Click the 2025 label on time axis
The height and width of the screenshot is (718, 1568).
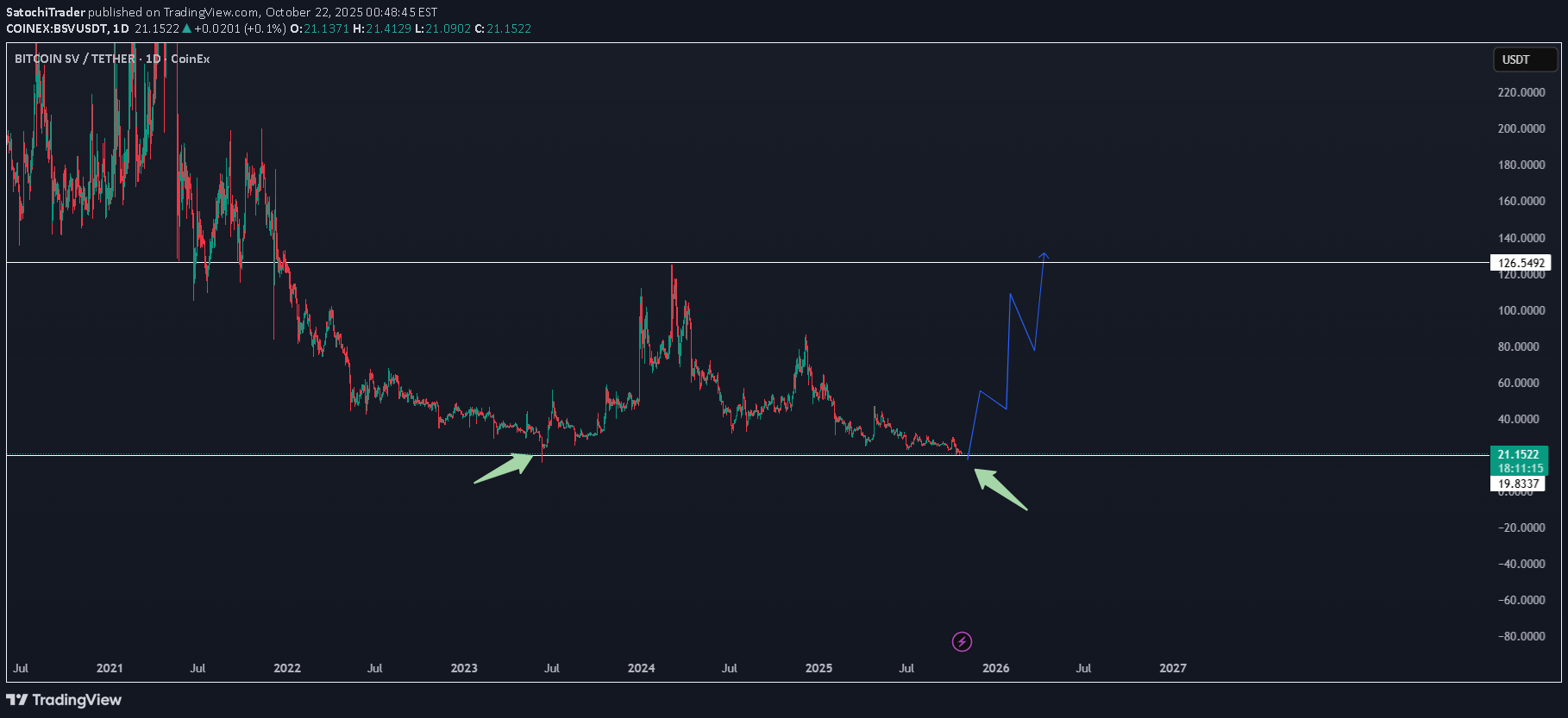(818, 668)
